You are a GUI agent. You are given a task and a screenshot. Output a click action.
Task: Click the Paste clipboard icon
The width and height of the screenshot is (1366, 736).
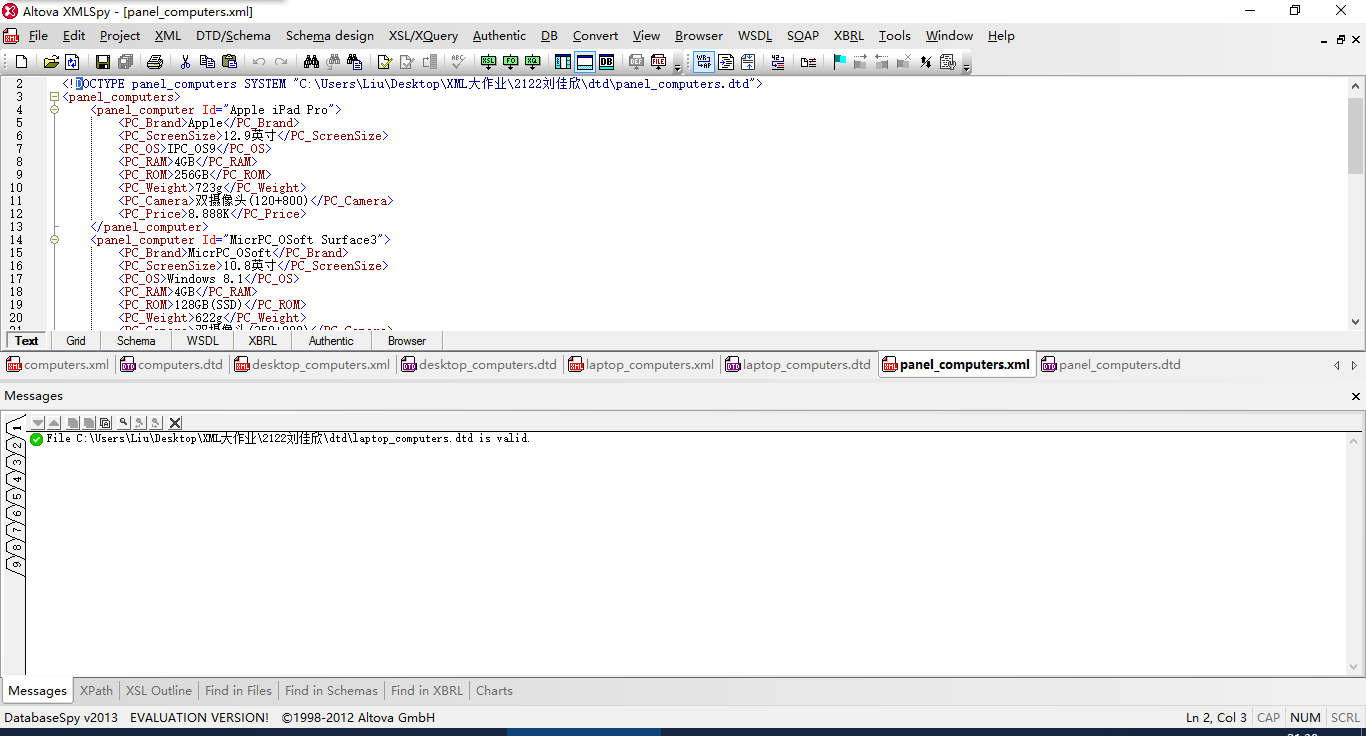229,62
